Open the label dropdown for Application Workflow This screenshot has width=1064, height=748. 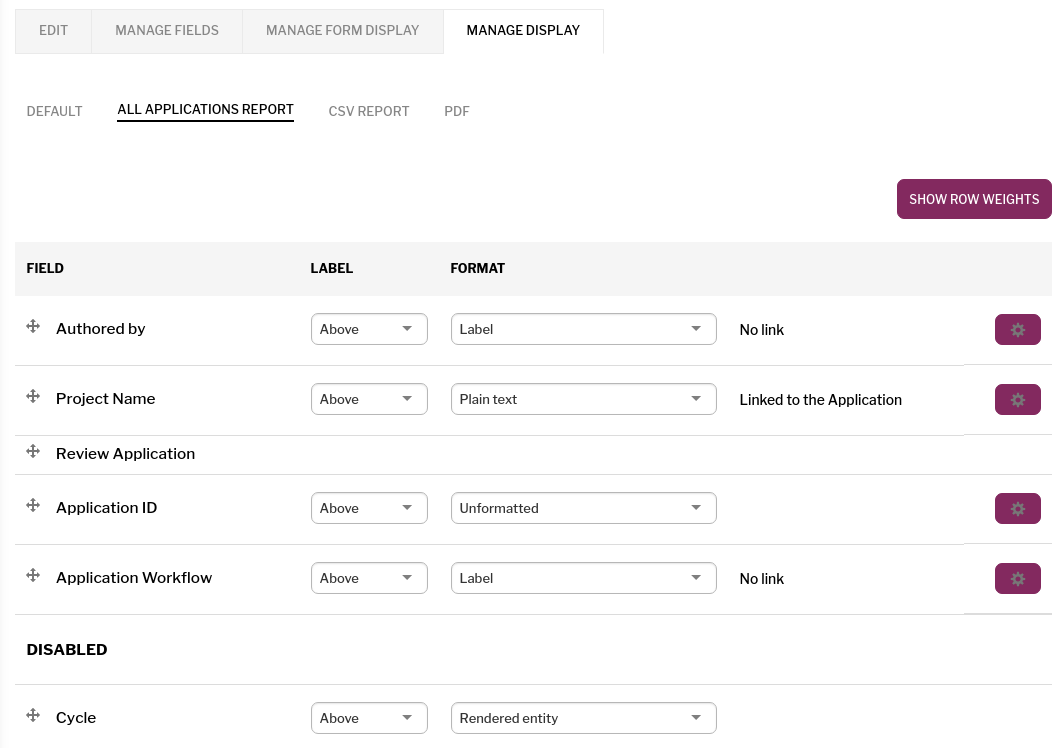click(x=369, y=578)
